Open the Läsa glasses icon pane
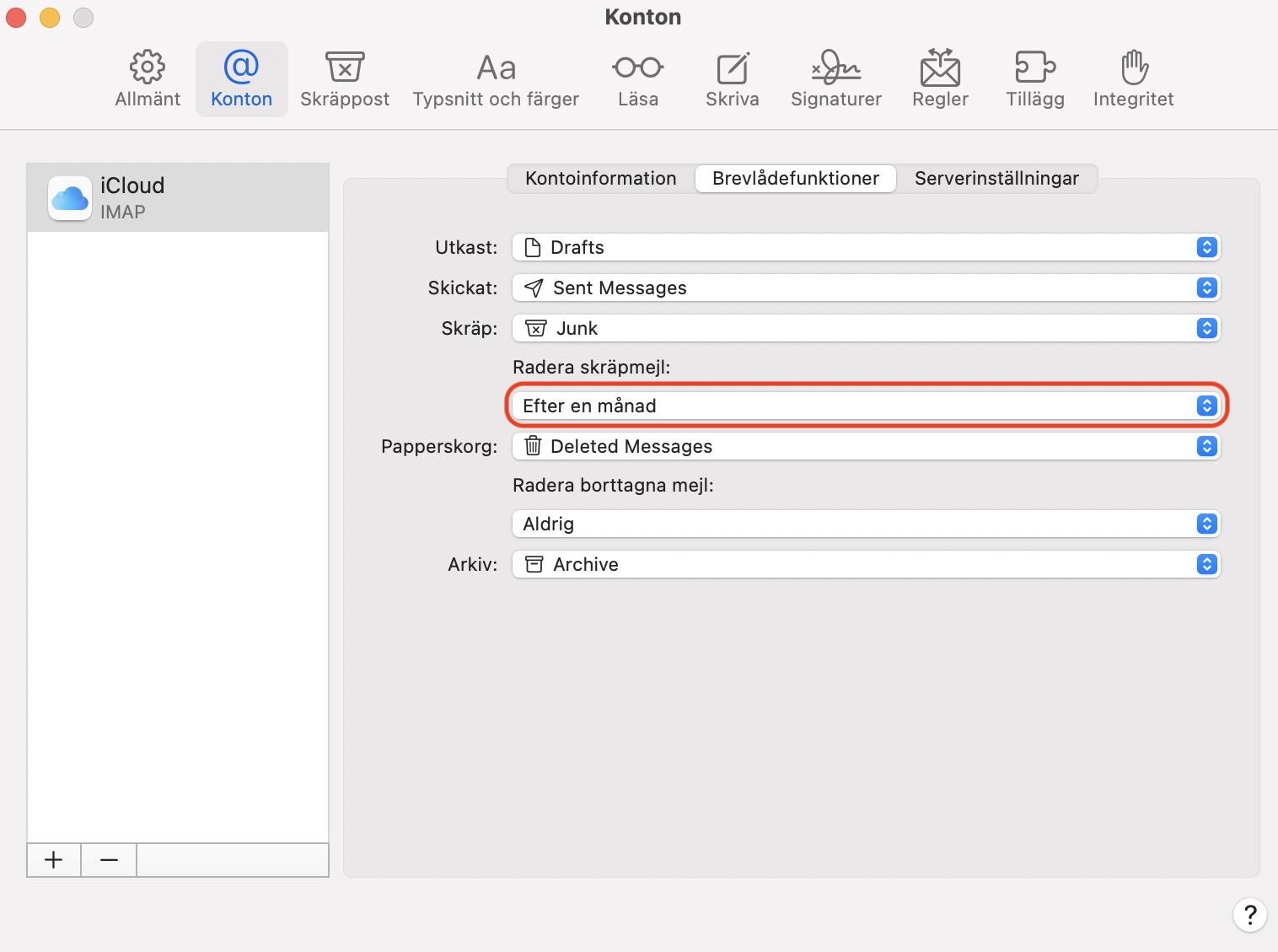The width and height of the screenshot is (1278, 952). (638, 79)
